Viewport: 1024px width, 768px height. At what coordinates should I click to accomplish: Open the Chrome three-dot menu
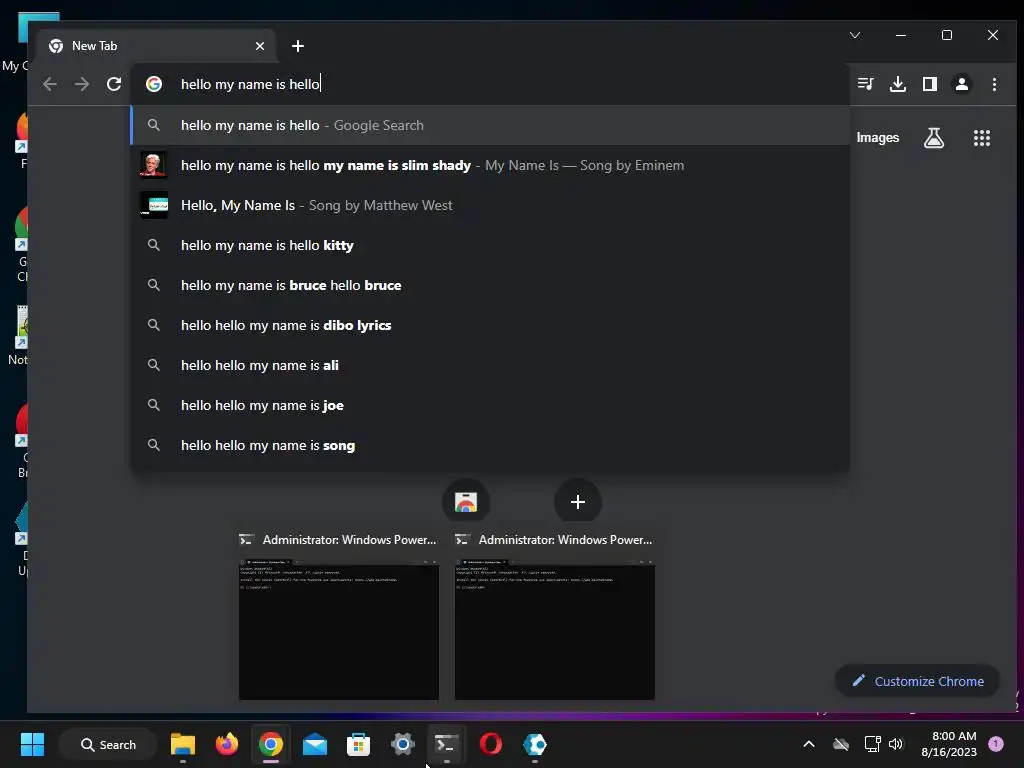(994, 84)
